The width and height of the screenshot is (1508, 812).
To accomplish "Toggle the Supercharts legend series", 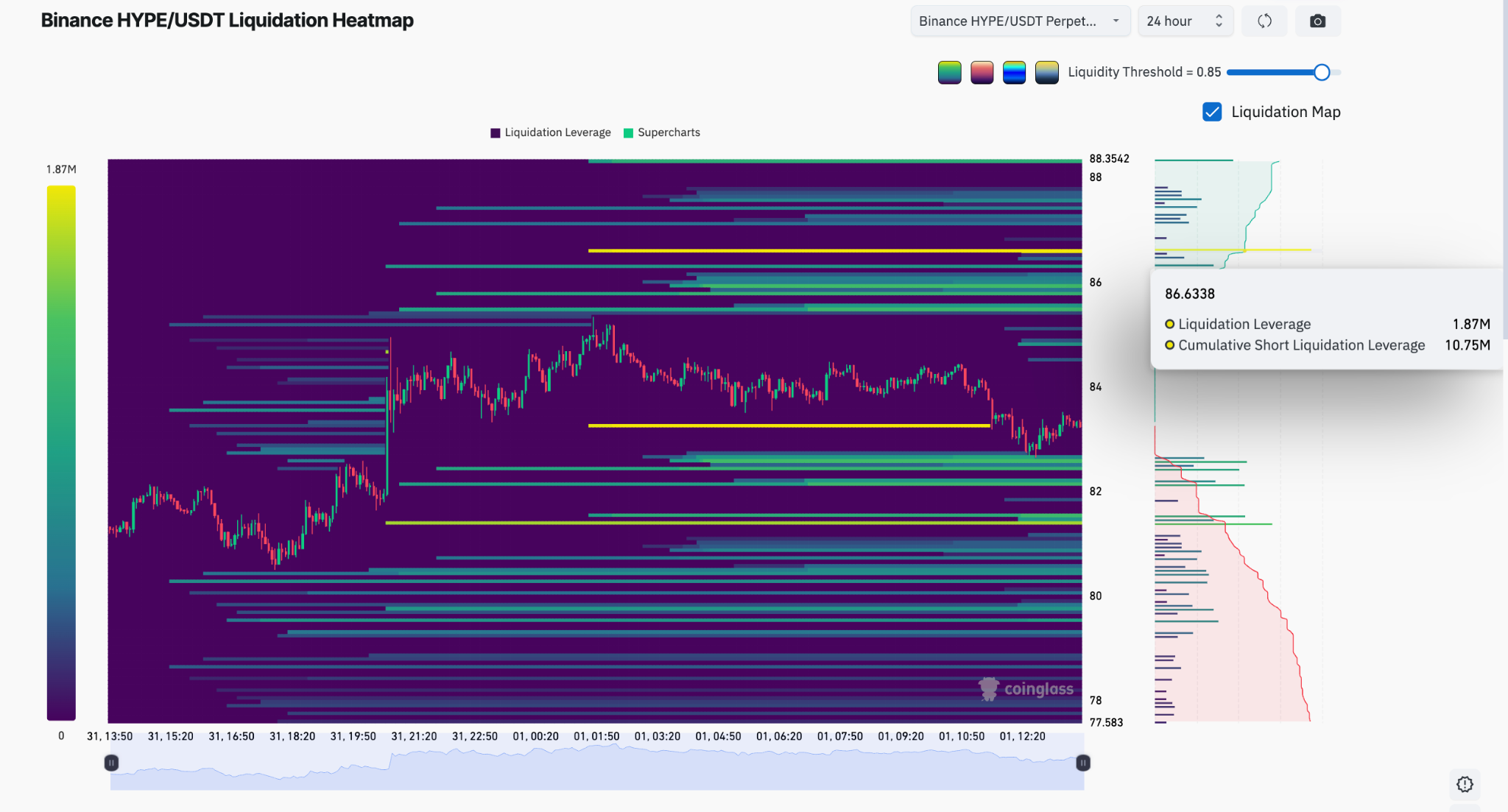I will pyautogui.click(x=662, y=133).
